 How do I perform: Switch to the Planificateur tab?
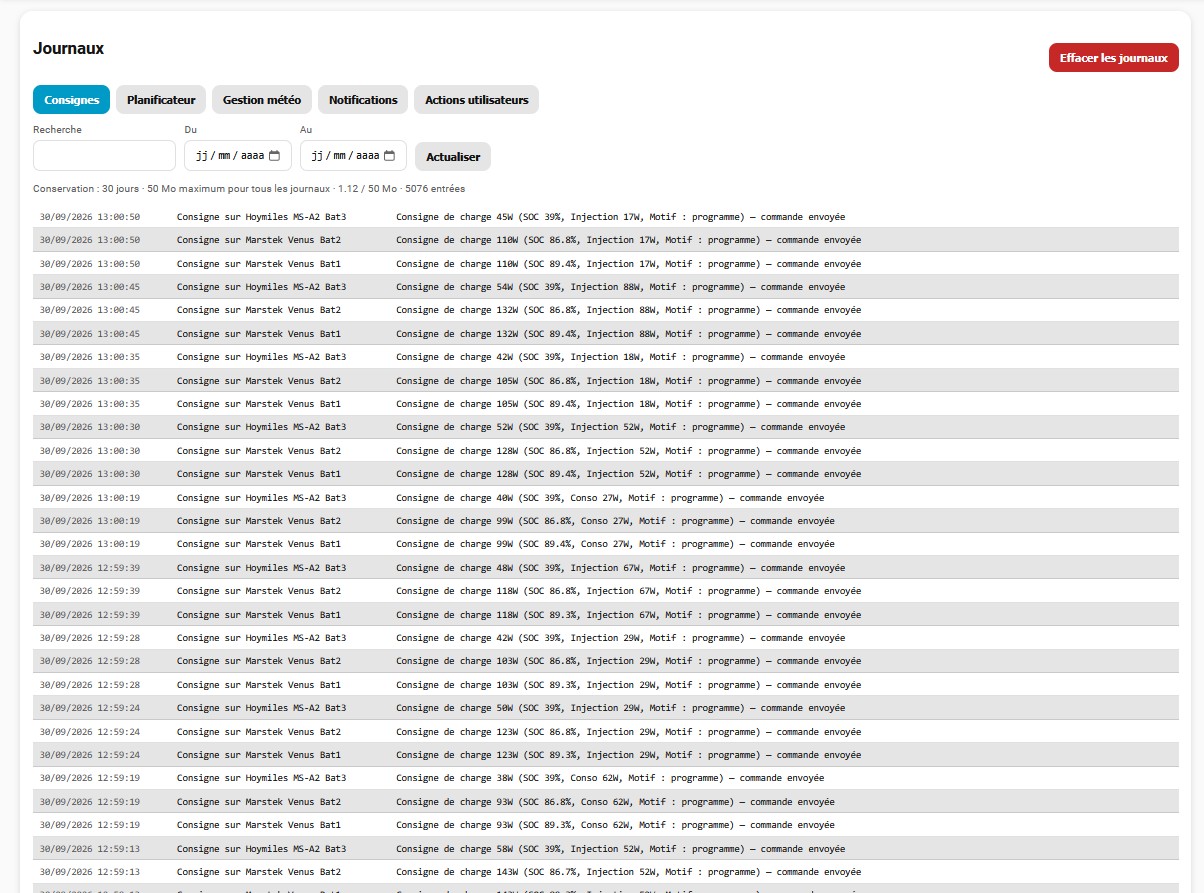tap(161, 100)
